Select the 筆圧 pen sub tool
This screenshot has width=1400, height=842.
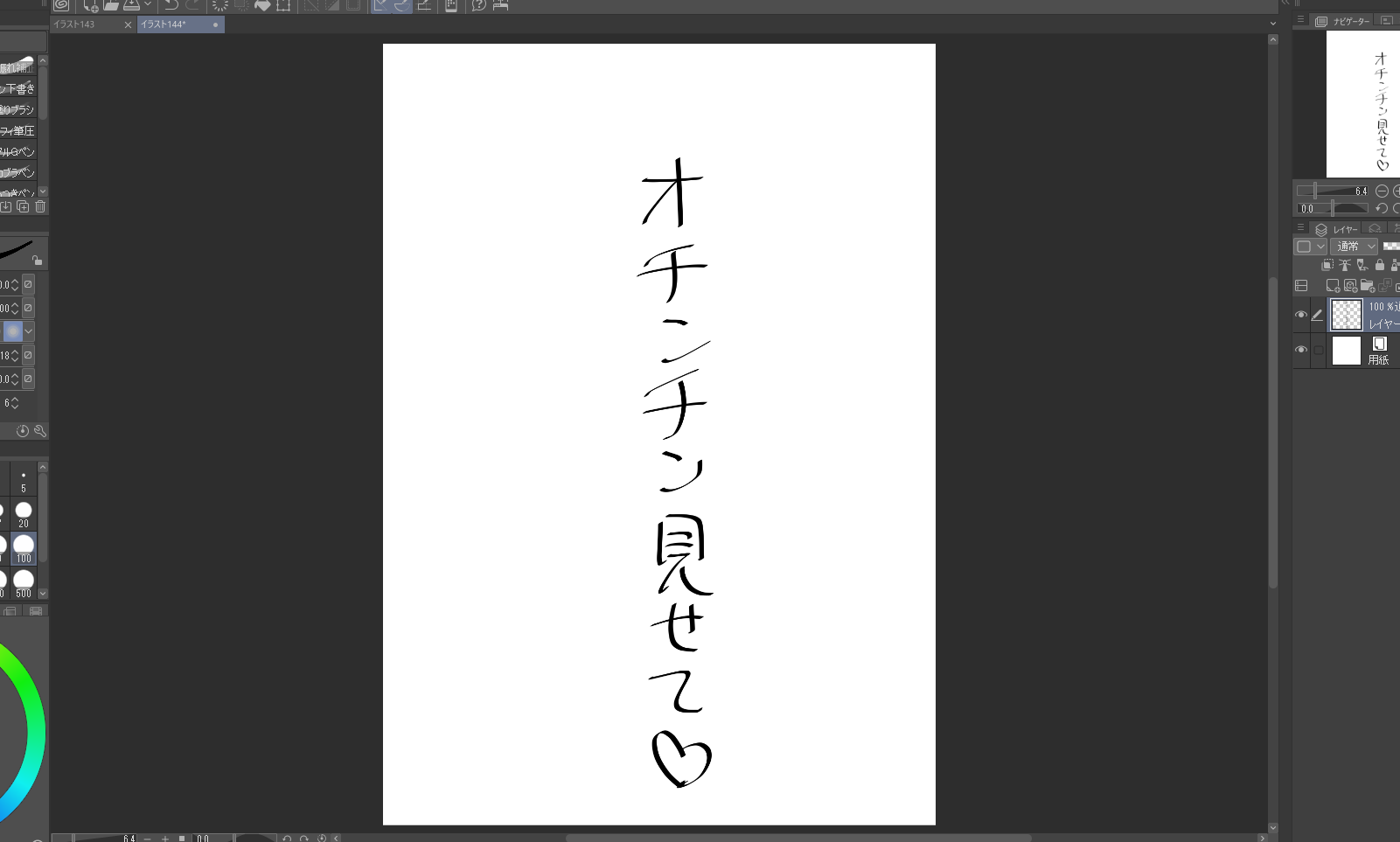tap(17, 130)
